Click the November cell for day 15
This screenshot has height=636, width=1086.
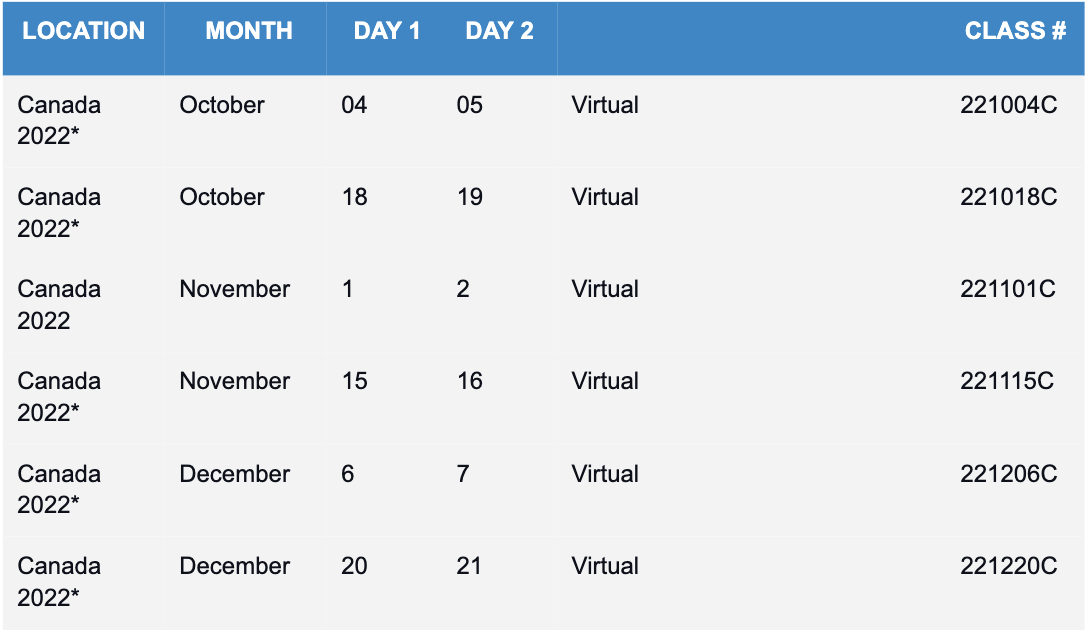pyautogui.click(x=234, y=380)
